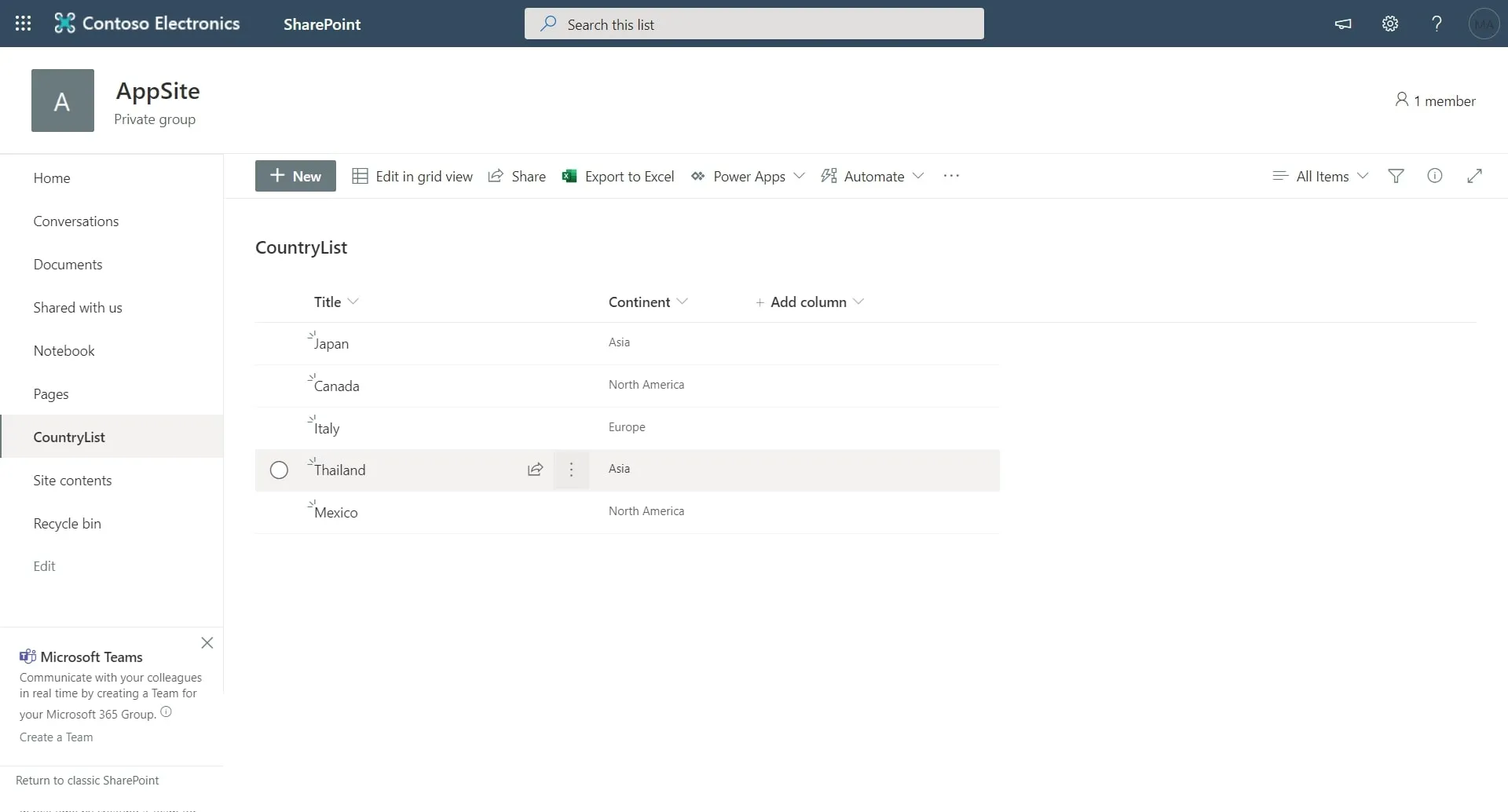Click share icon on Thailand row

(535, 470)
